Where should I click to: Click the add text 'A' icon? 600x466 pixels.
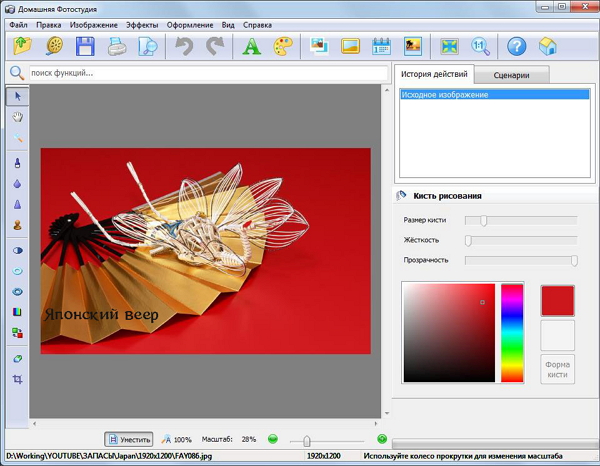tap(251, 45)
